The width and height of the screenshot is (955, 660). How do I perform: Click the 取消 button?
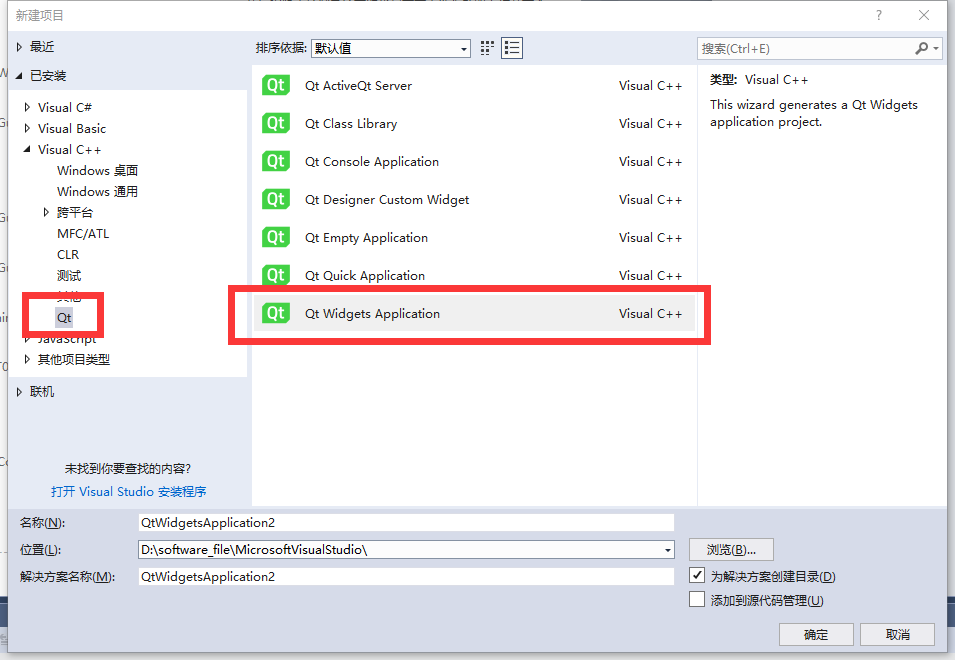click(897, 634)
